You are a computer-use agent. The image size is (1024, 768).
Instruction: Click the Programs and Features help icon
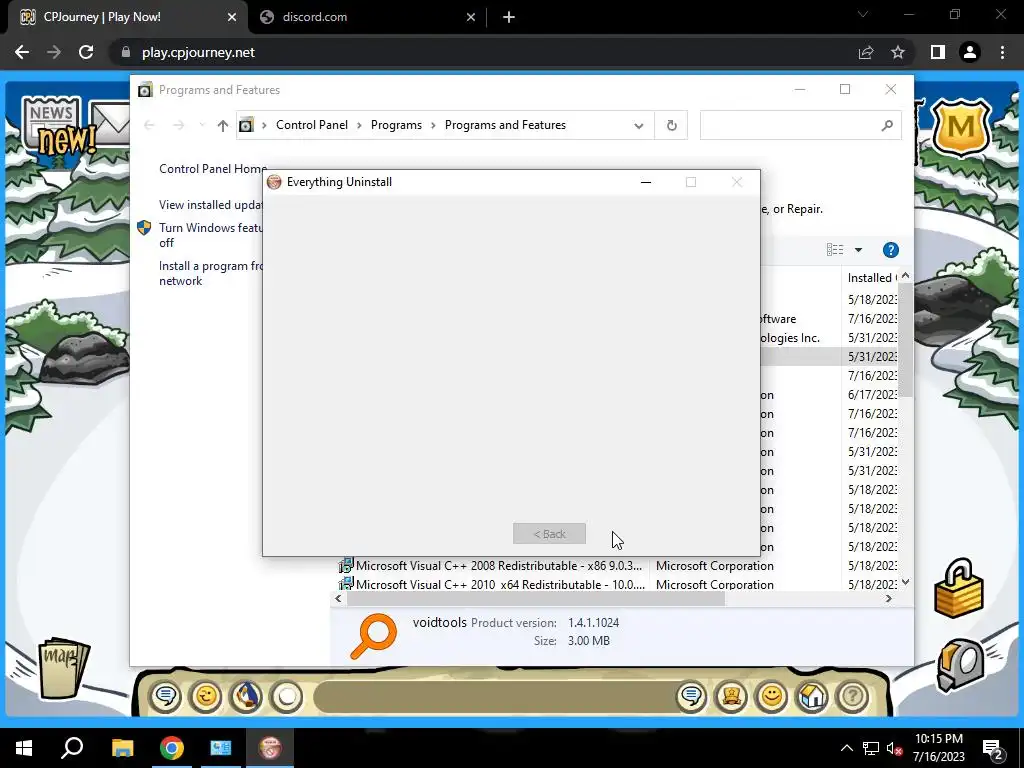click(x=891, y=250)
